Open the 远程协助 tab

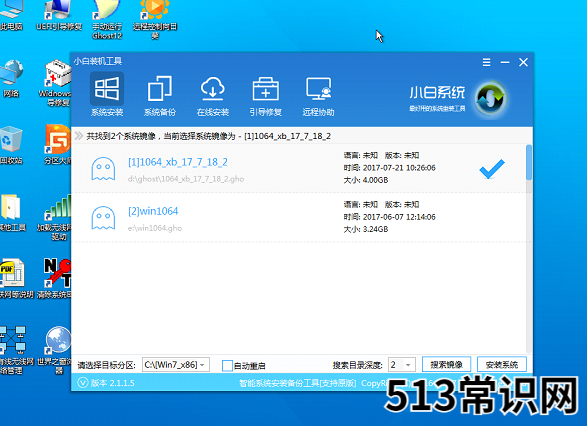tap(318, 96)
